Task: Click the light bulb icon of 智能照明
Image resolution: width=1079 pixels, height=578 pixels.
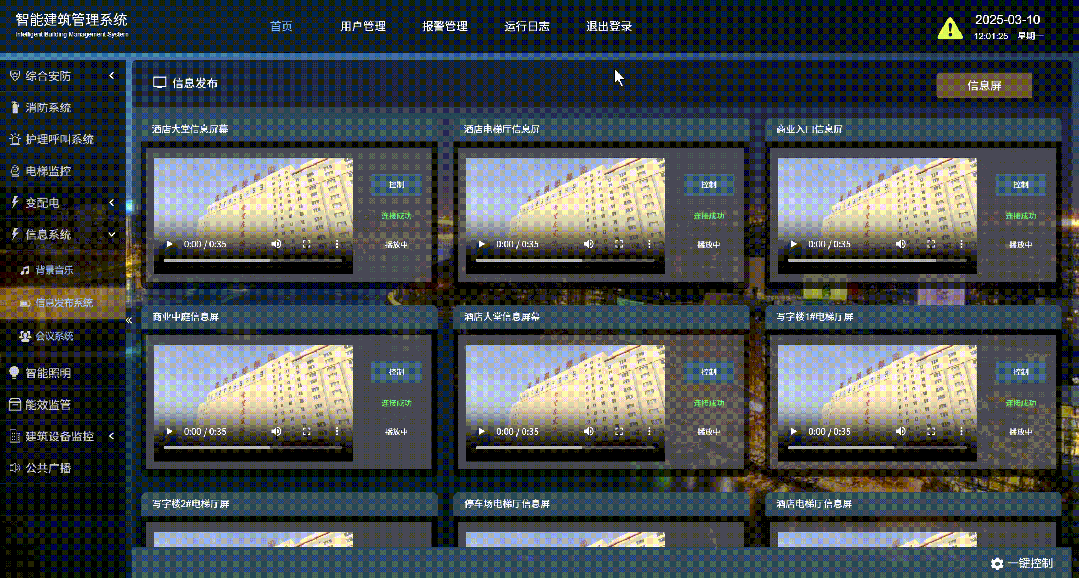Action: coord(14,372)
